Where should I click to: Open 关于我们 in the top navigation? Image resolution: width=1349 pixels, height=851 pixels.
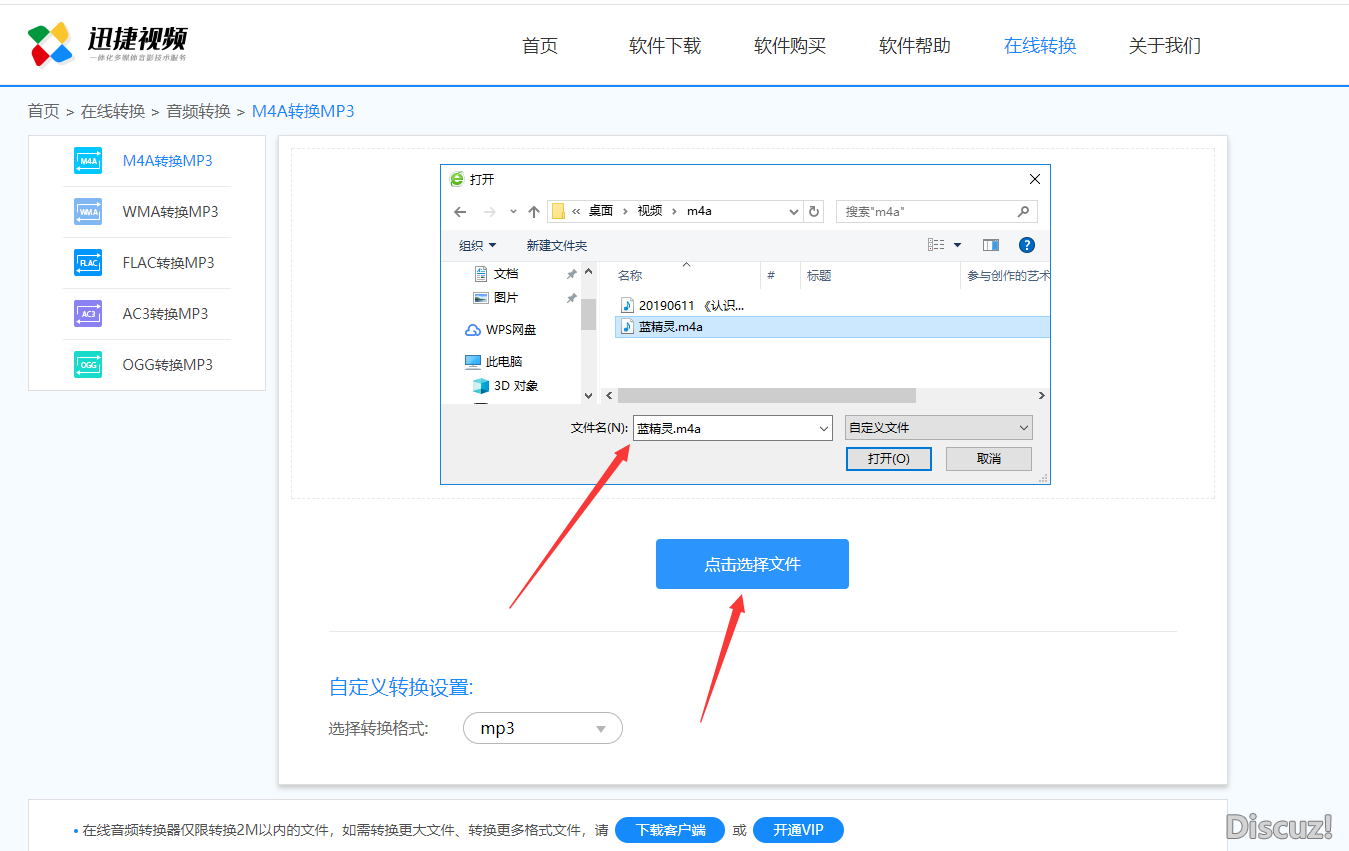coord(1165,46)
